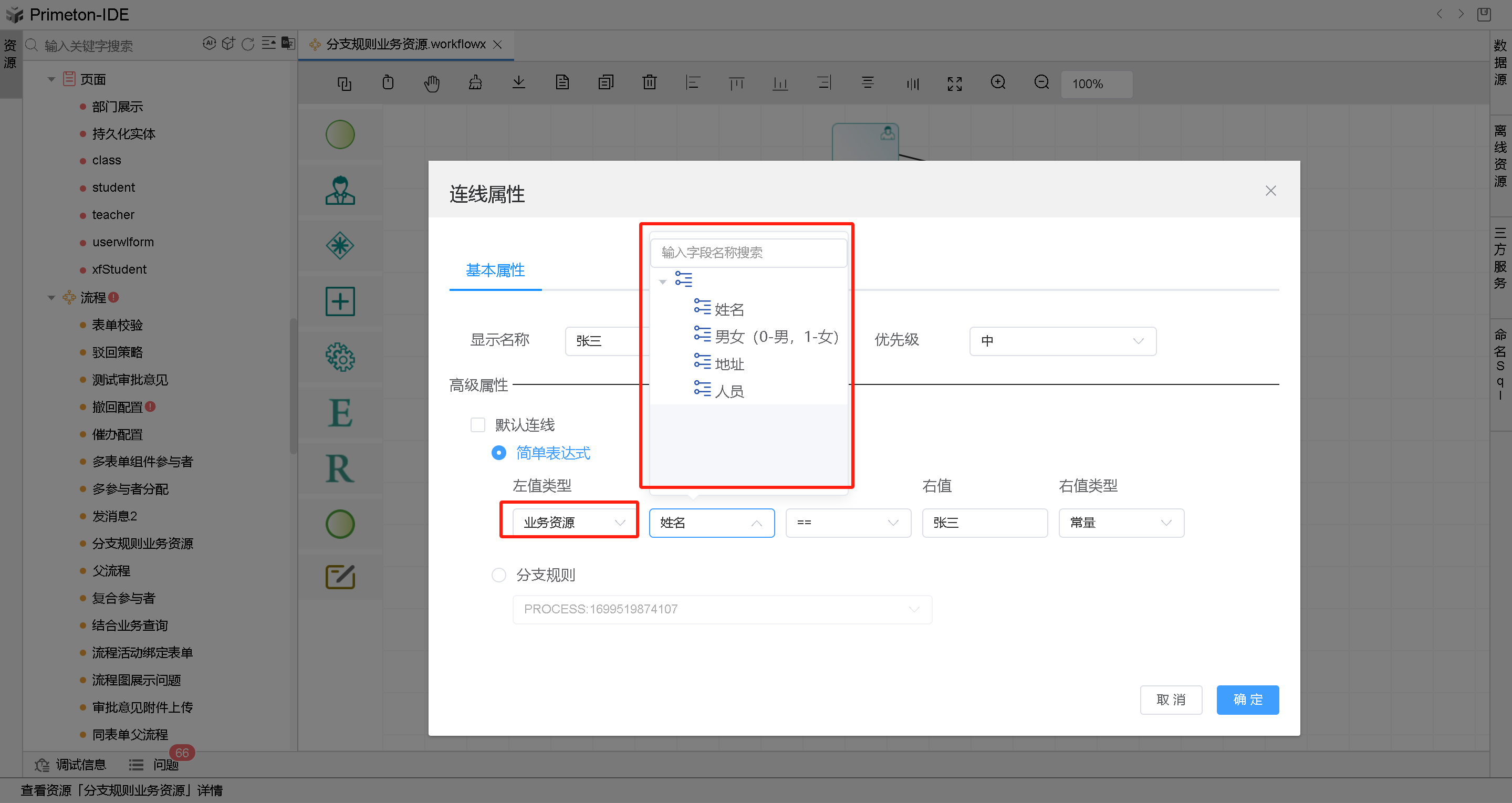Check the 默认连线 checkbox
This screenshot has height=803, width=1512.
pos(478,424)
